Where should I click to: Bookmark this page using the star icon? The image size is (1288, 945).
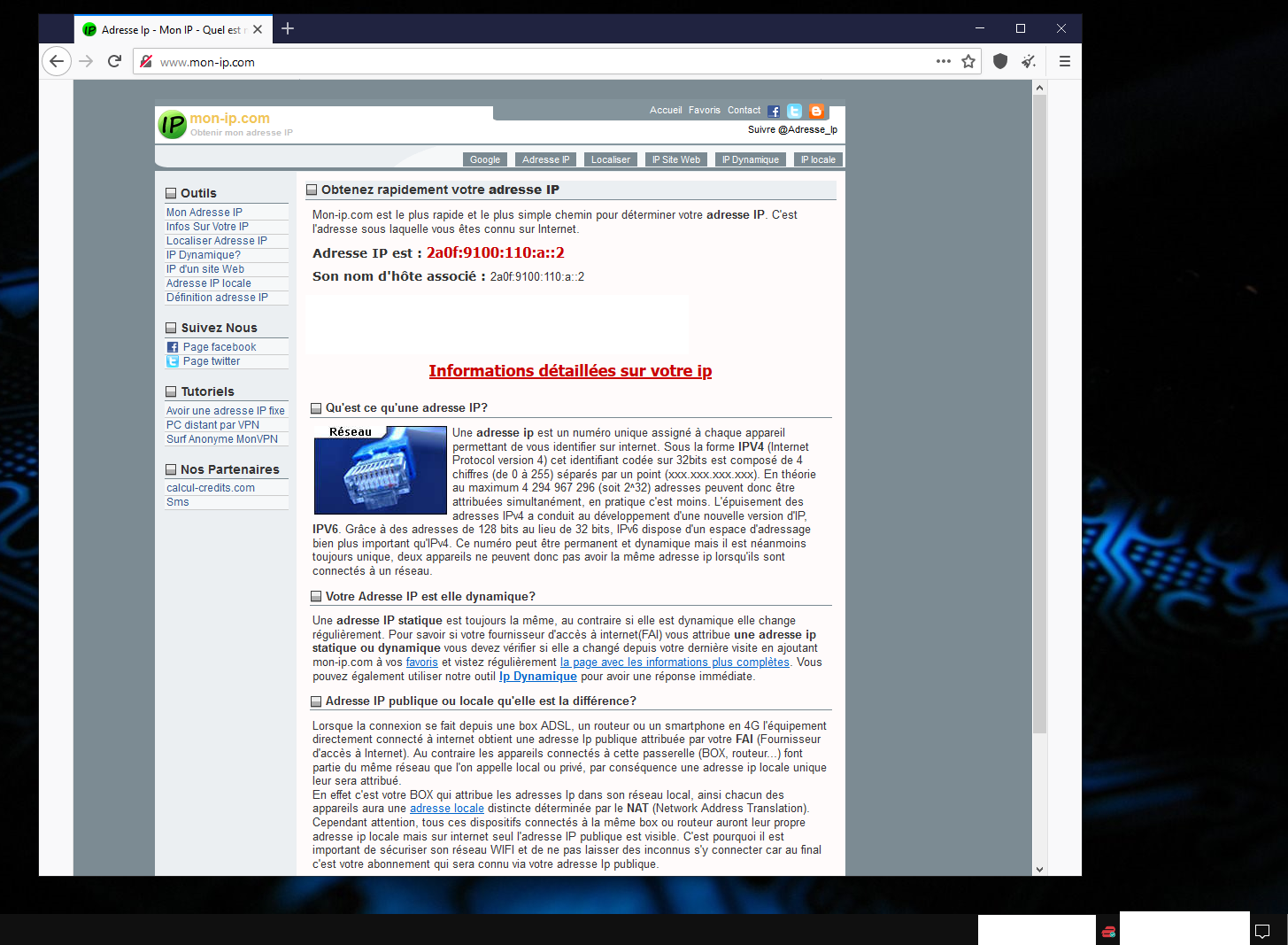click(x=968, y=61)
